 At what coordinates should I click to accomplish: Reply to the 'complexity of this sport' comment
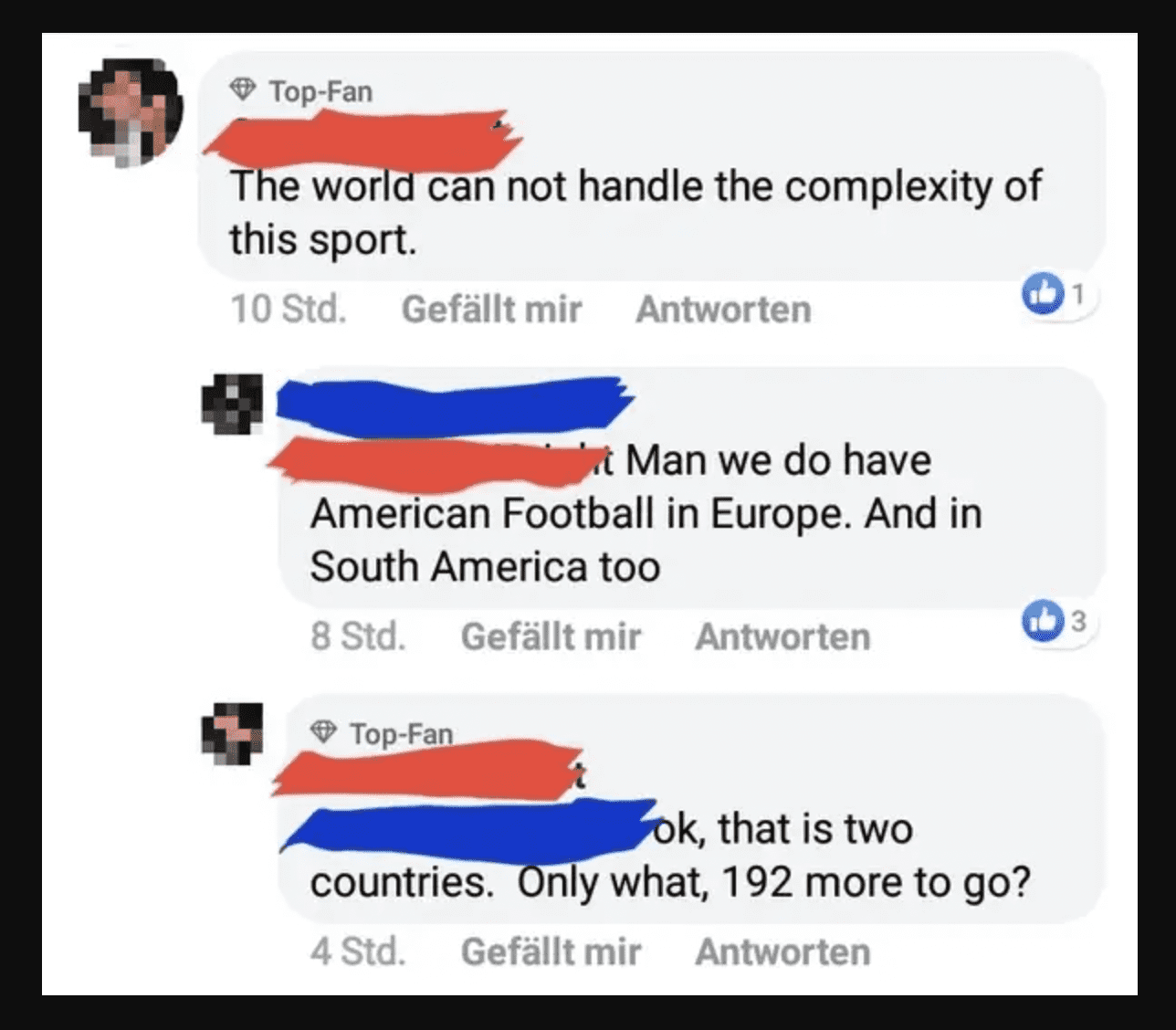723,310
